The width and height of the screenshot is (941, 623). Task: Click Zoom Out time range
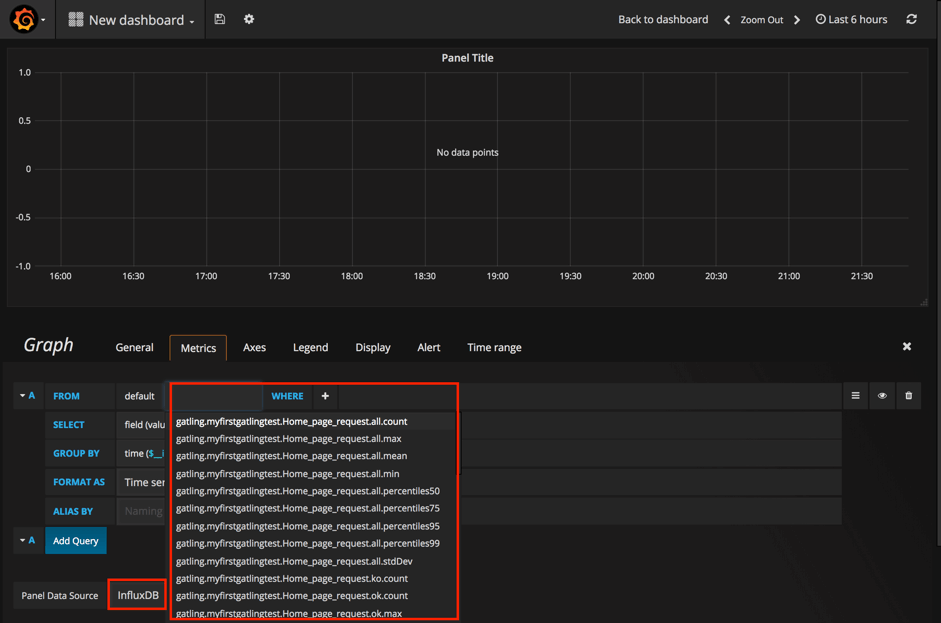(762, 20)
